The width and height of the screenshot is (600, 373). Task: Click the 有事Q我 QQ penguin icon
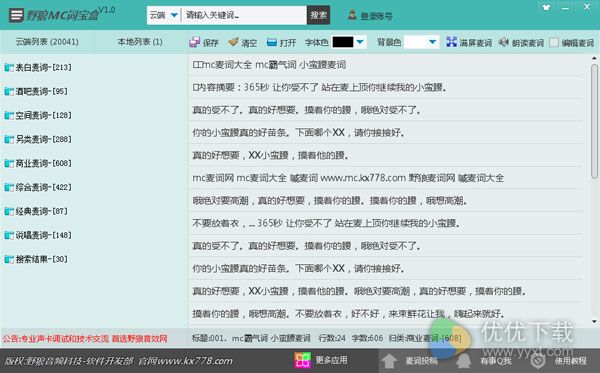tap(464, 361)
